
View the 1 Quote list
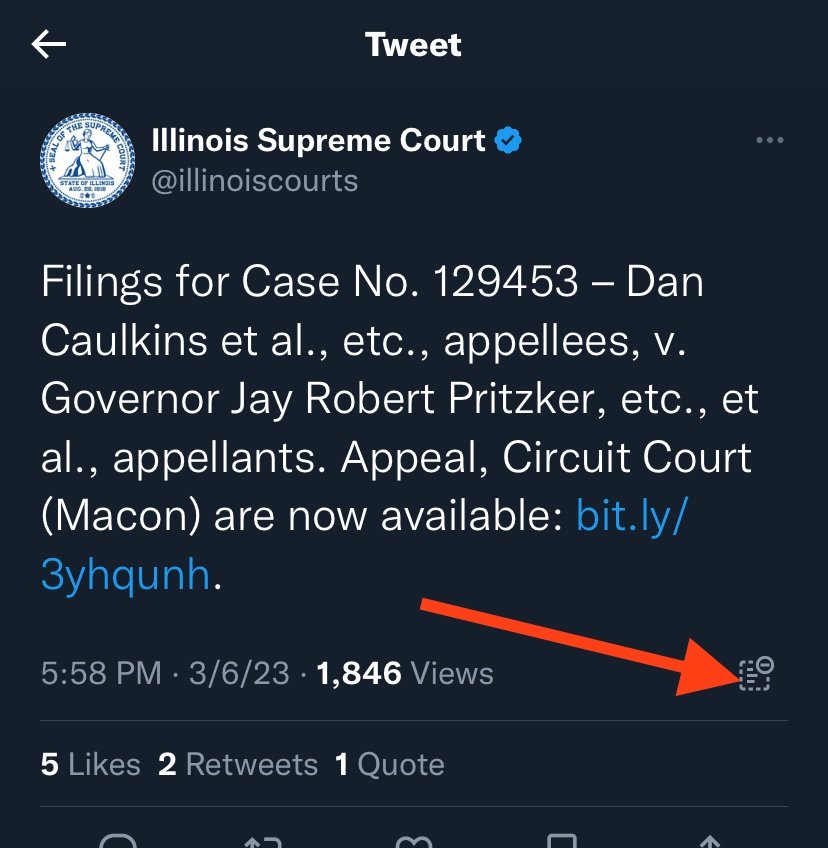(389, 764)
